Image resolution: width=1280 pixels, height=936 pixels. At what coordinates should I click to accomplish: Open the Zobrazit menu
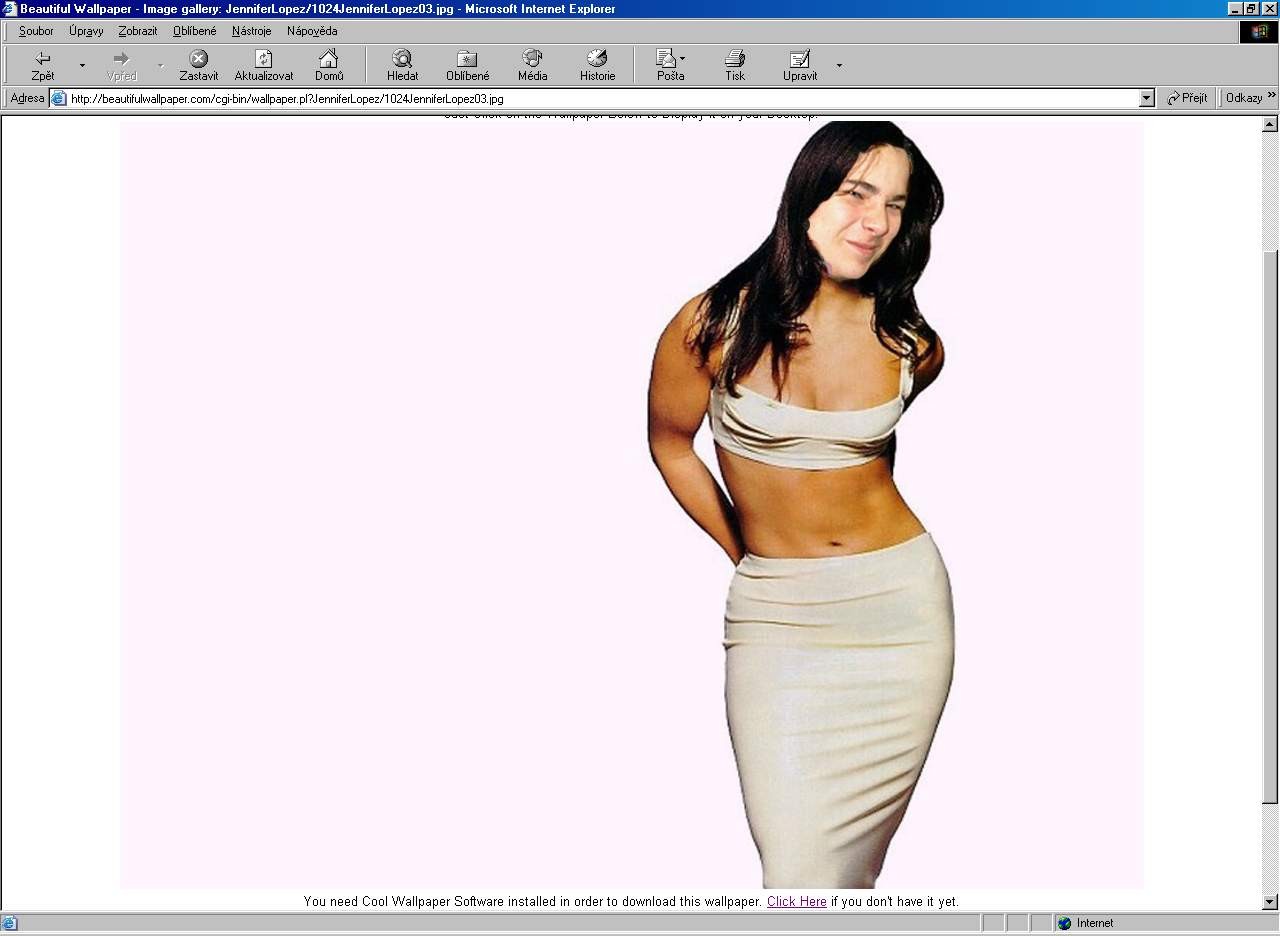[x=138, y=31]
